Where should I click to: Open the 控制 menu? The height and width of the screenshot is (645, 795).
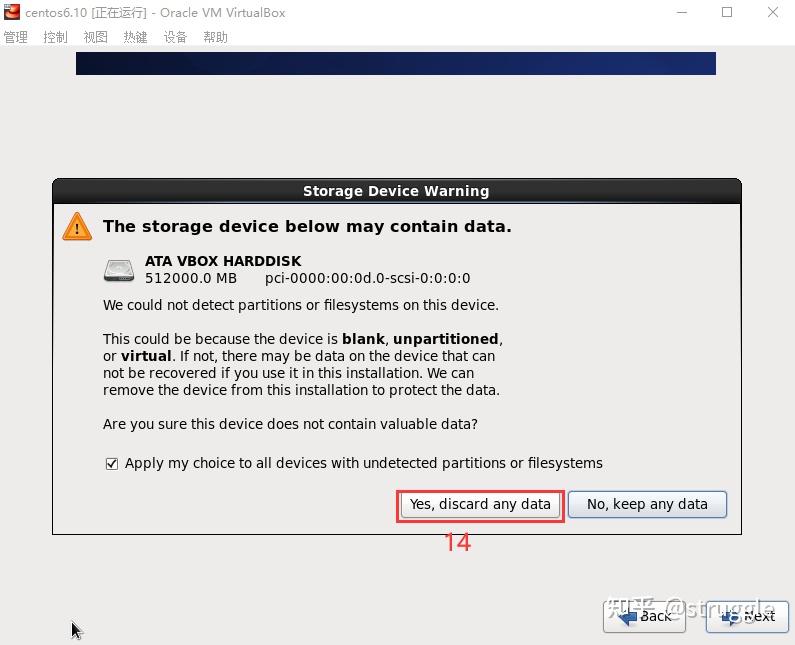pyautogui.click(x=55, y=37)
